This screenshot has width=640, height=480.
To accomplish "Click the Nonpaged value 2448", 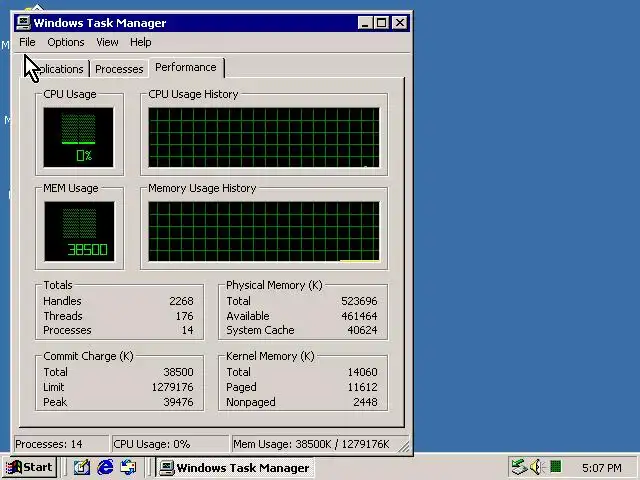I will click(x=365, y=402).
